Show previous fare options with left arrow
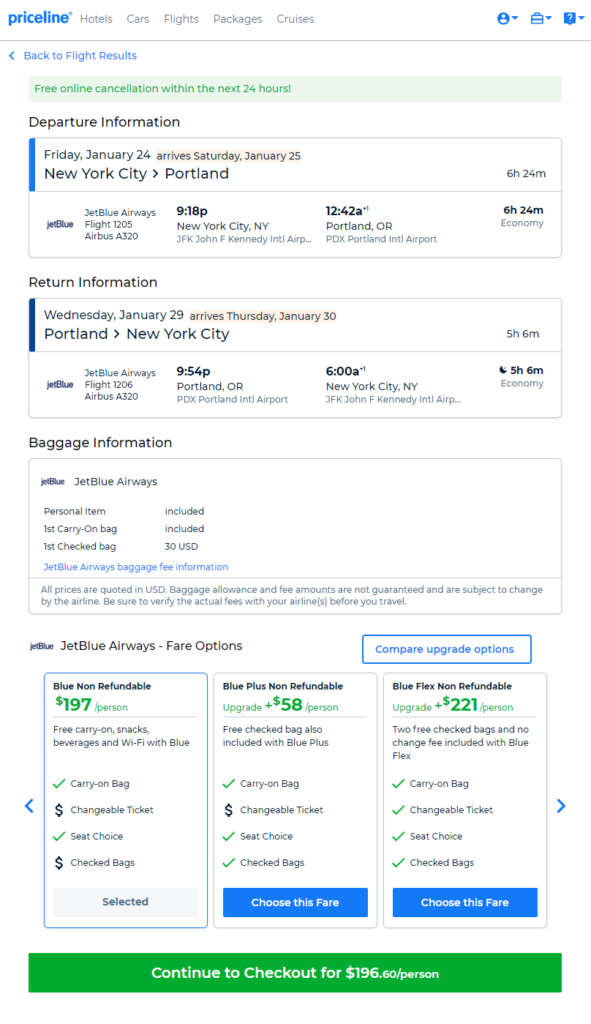 tap(29, 806)
